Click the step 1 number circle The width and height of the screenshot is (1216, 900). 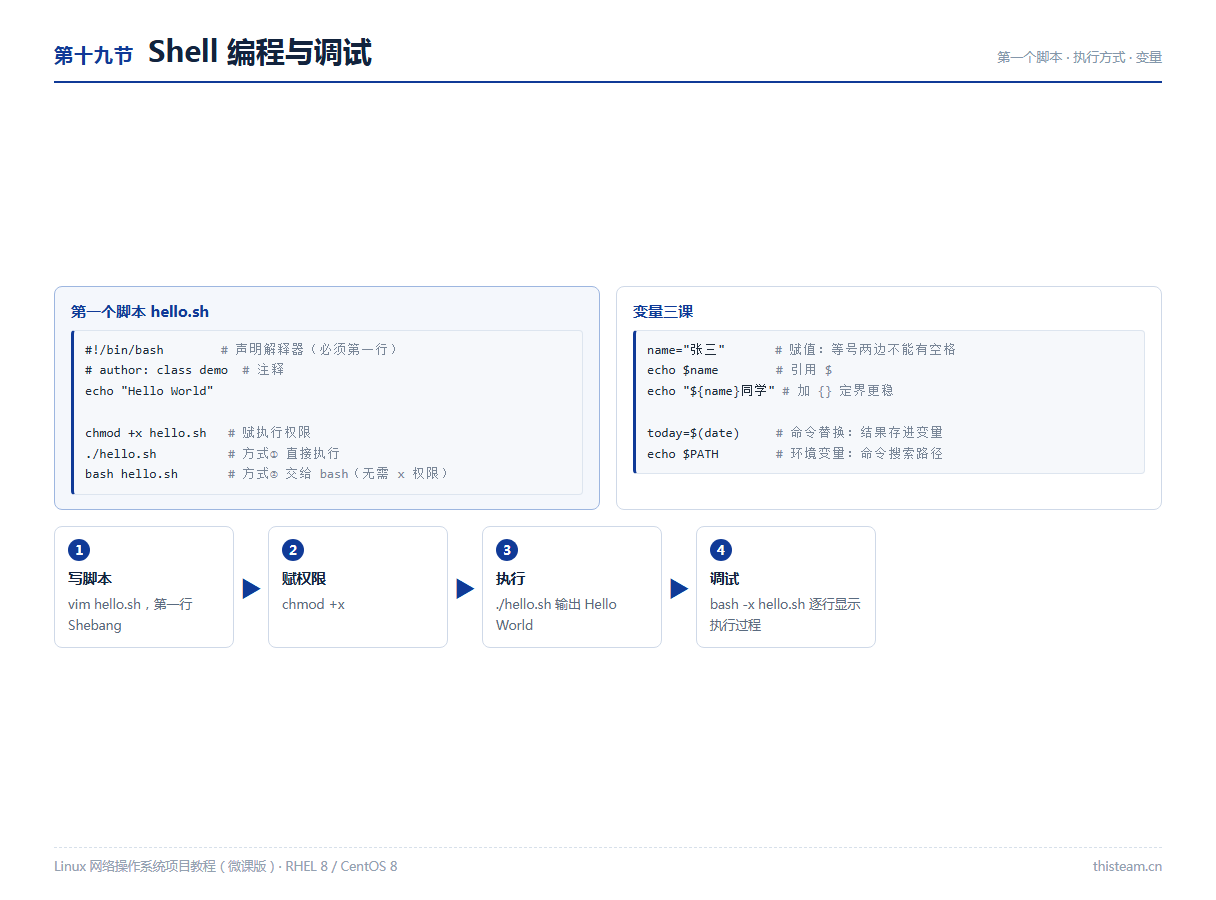(x=79, y=550)
